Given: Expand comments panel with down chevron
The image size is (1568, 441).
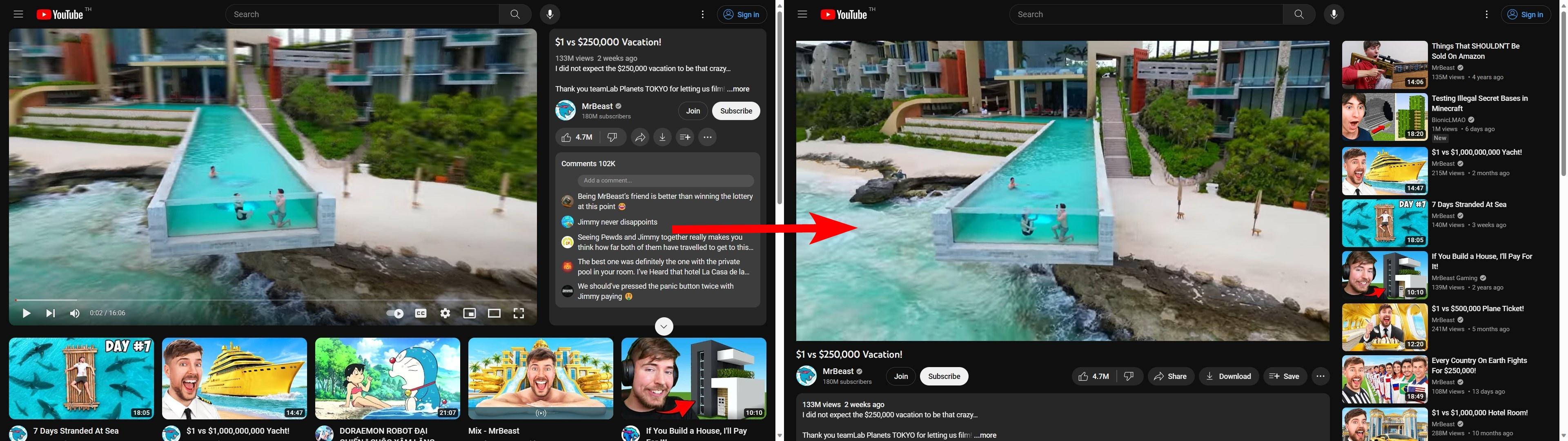Looking at the screenshot, I should click(664, 327).
